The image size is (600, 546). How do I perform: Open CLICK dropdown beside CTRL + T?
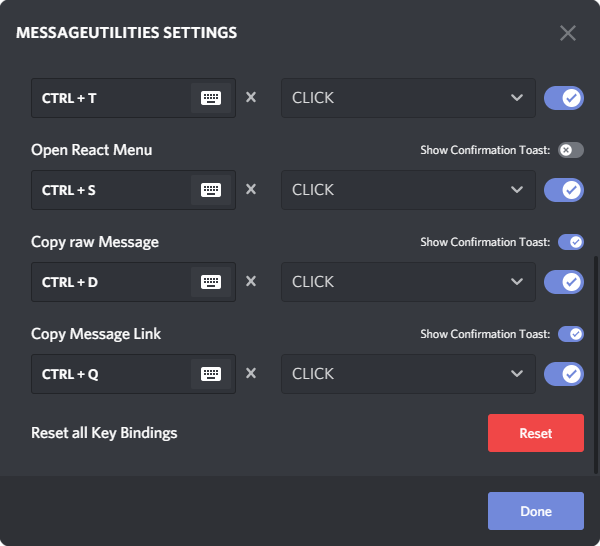[408, 98]
